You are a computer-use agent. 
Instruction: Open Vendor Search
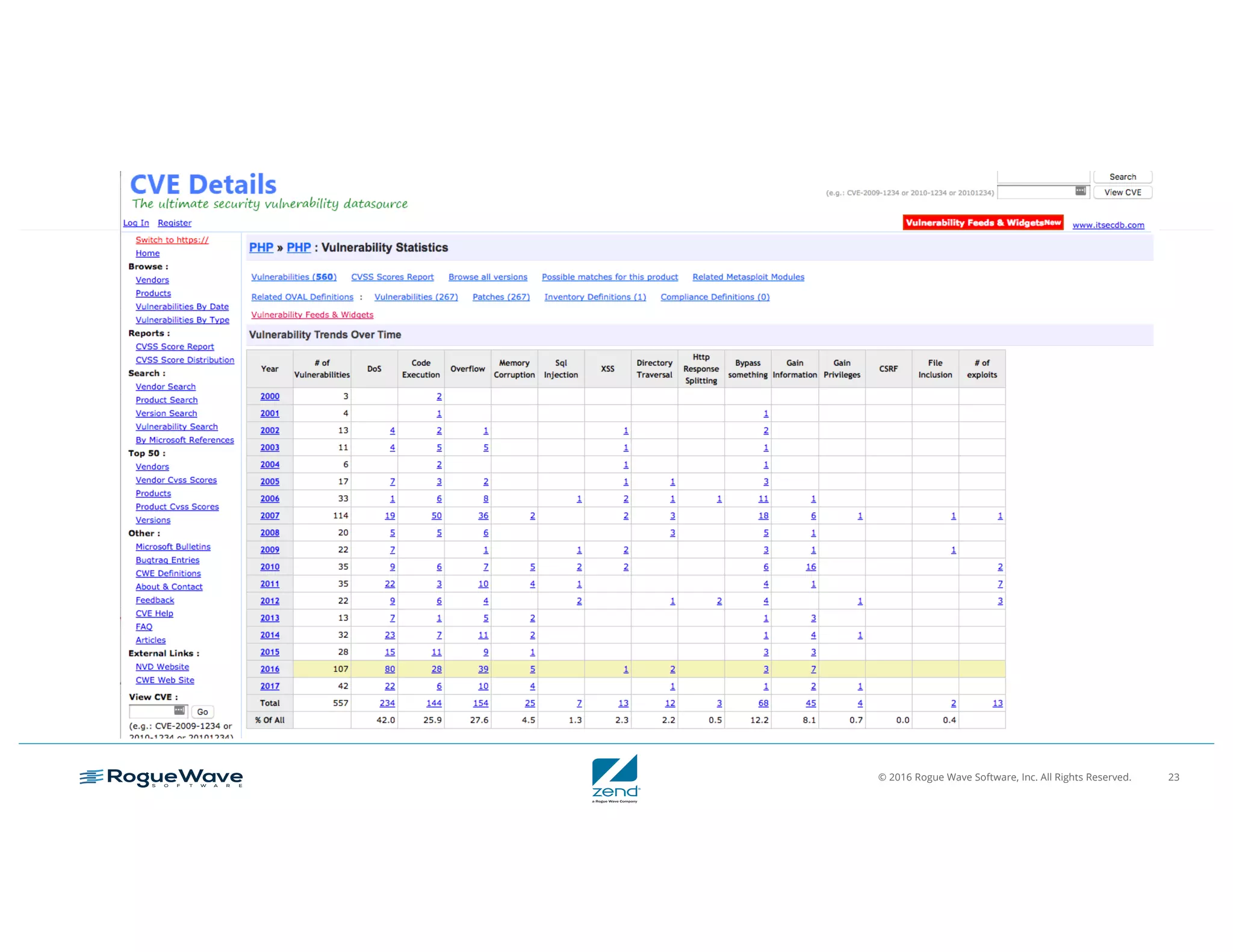point(166,387)
